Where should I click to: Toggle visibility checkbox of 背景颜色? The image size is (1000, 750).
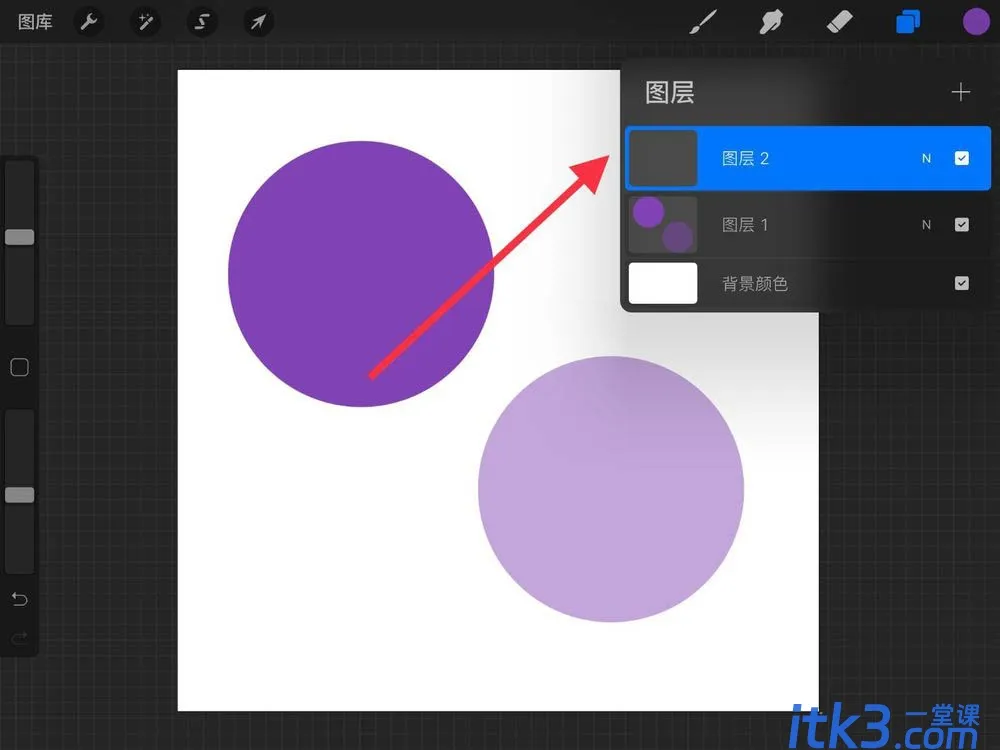coord(962,283)
